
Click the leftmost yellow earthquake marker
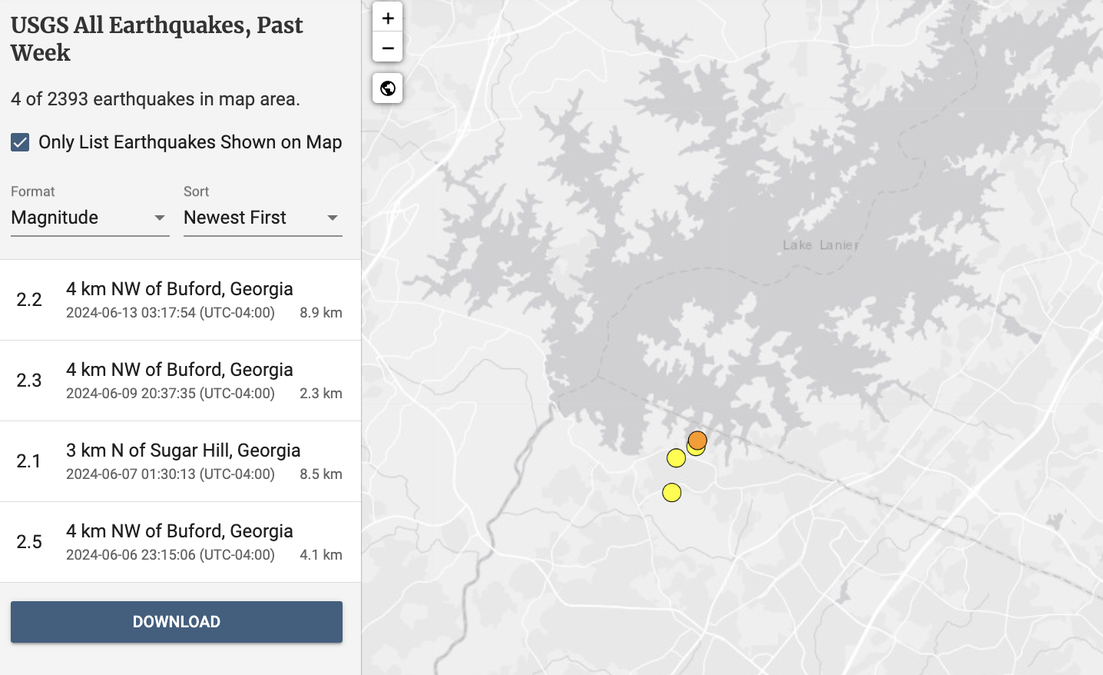676,458
